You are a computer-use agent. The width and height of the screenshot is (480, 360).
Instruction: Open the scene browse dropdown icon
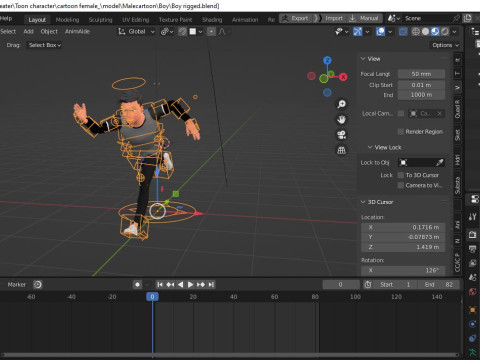click(393, 18)
